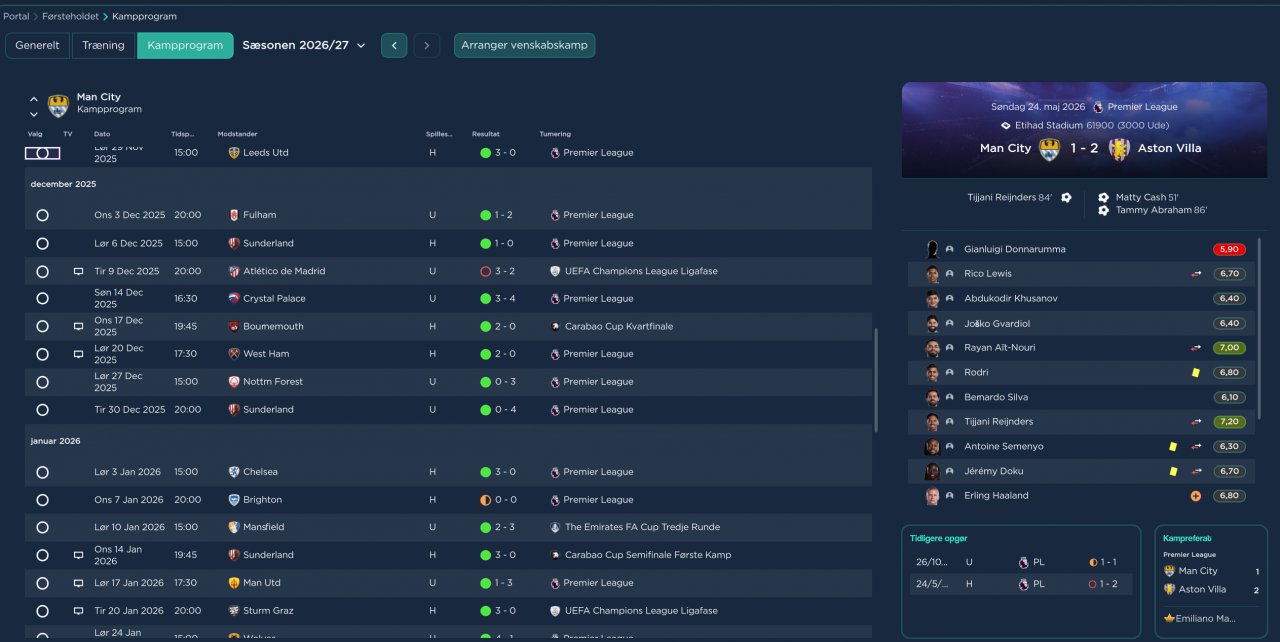Click the yellow card icon on Rodri row
This screenshot has height=642, width=1280.
(x=1195, y=373)
